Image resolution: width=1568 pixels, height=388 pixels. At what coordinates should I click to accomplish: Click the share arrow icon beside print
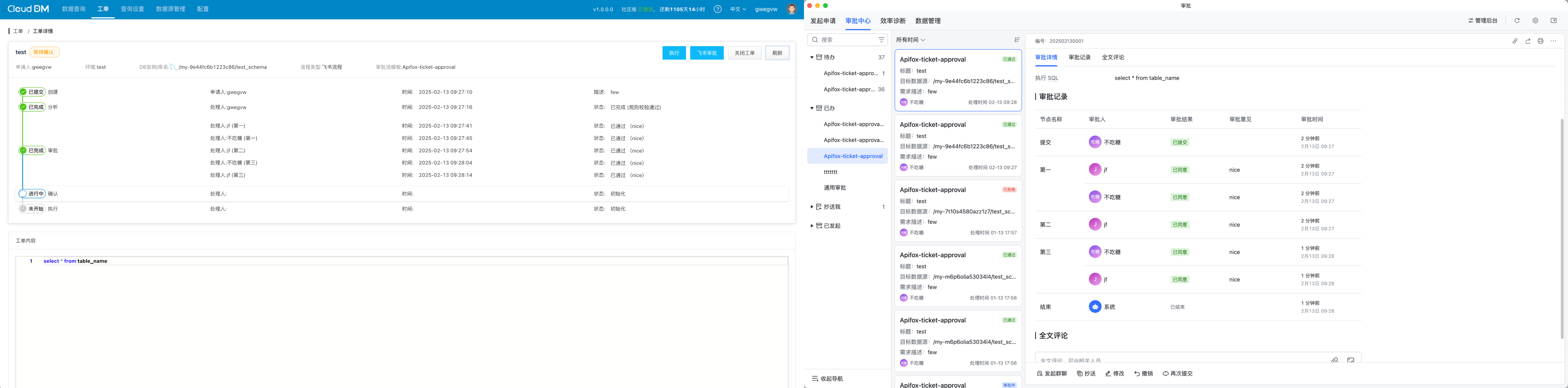[x=1527, y=41]
